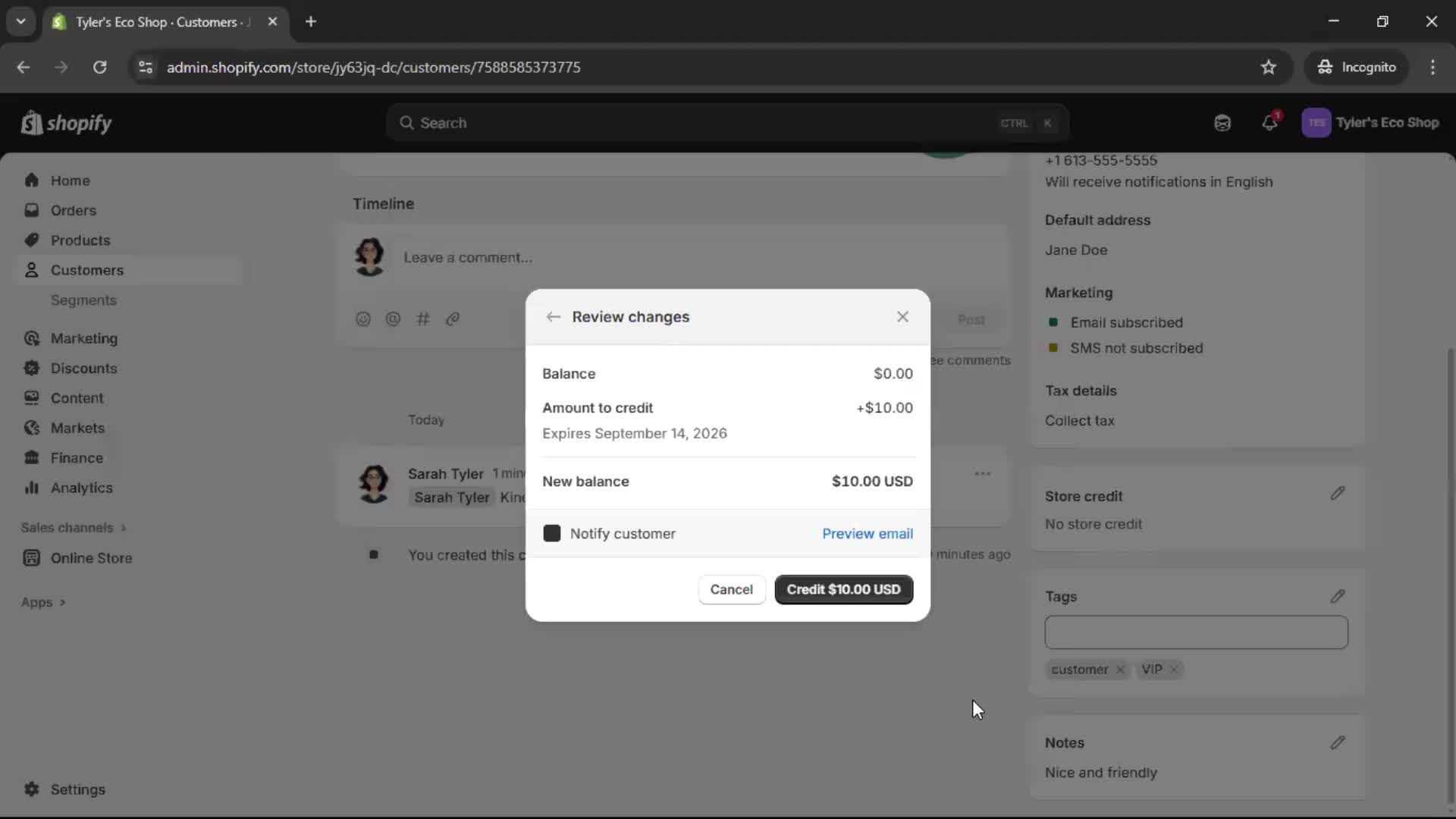1456x819 pixels.
Task: Open the Segments page
Action: (x=83, y=300)
